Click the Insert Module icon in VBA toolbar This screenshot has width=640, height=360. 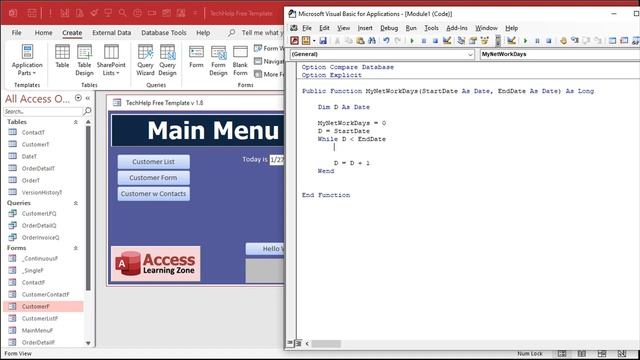click(x=306, y=40)
